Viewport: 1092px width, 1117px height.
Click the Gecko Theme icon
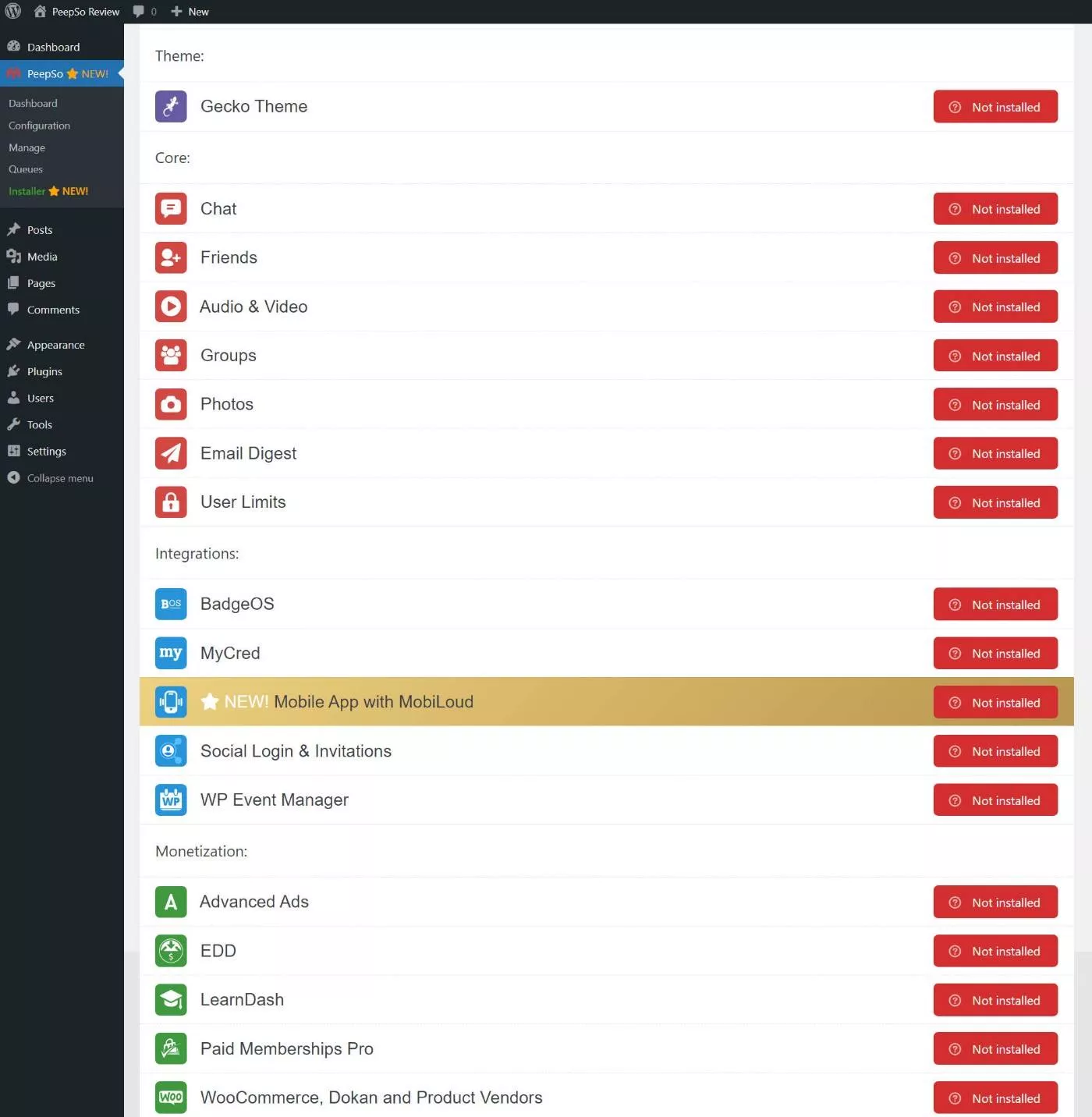171,106
